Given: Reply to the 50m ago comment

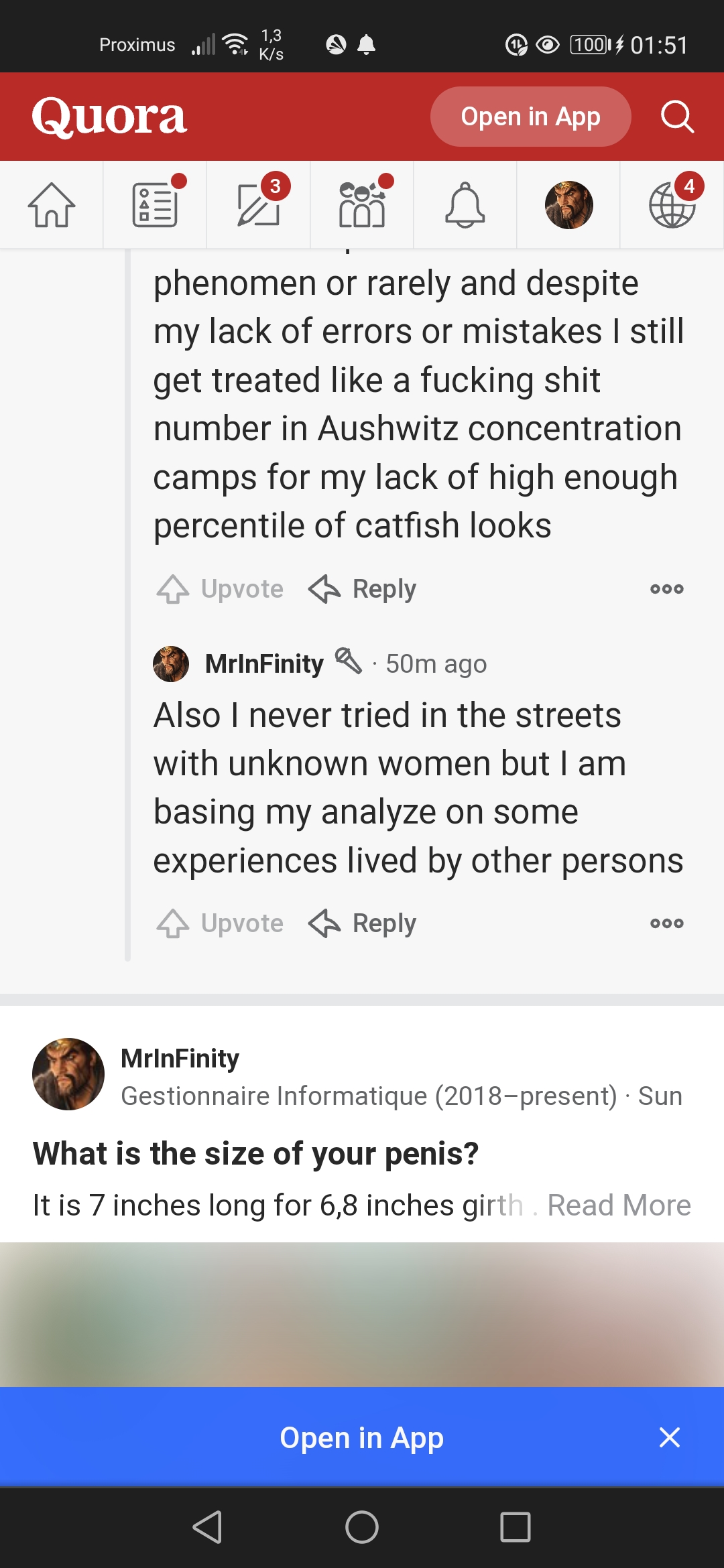Looking at the screenshot, I should [x=362, y=923].
